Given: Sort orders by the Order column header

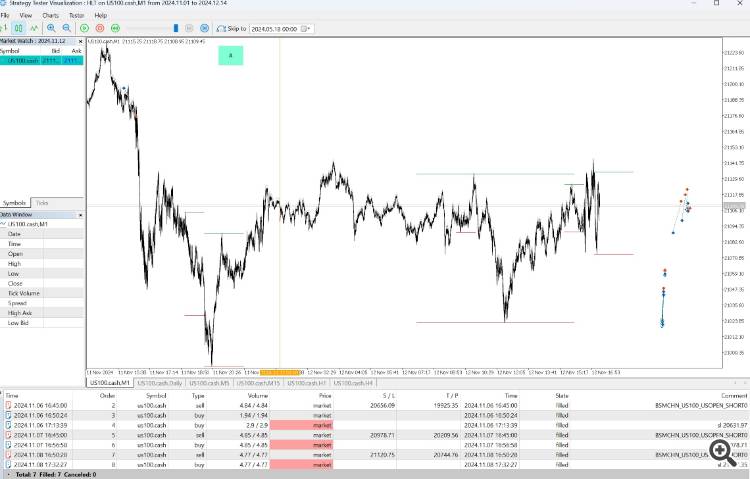Looking at the screenshot, I should click(107, 396).
